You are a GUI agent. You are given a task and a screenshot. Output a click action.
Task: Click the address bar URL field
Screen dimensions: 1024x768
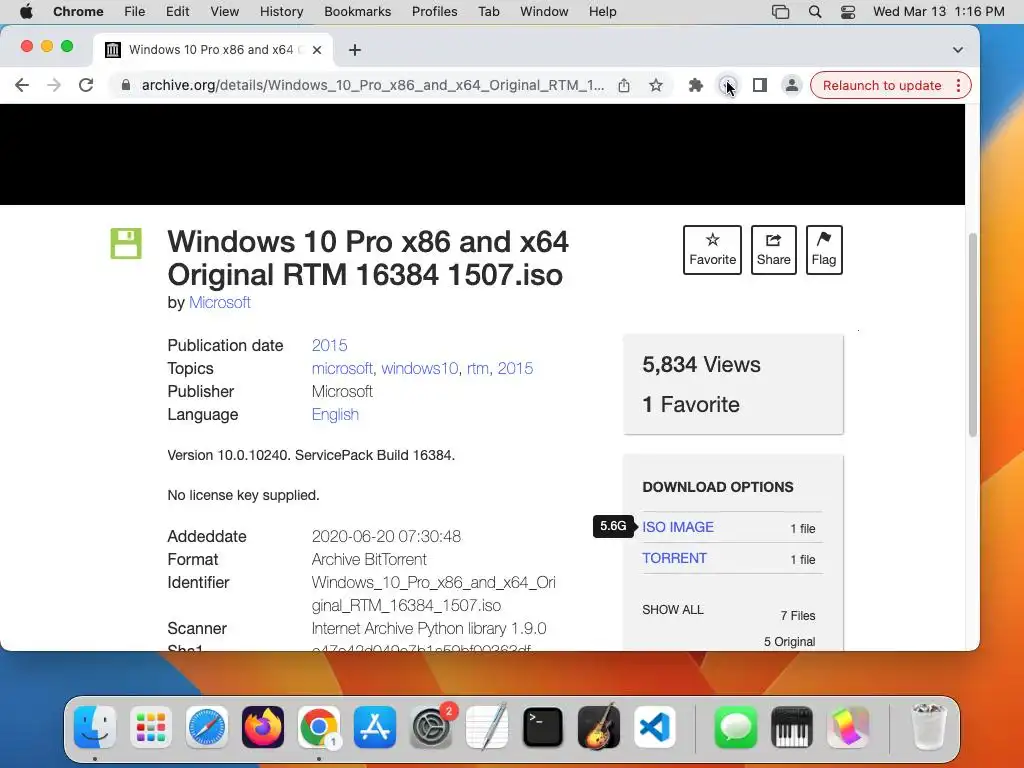pos(372,86)
